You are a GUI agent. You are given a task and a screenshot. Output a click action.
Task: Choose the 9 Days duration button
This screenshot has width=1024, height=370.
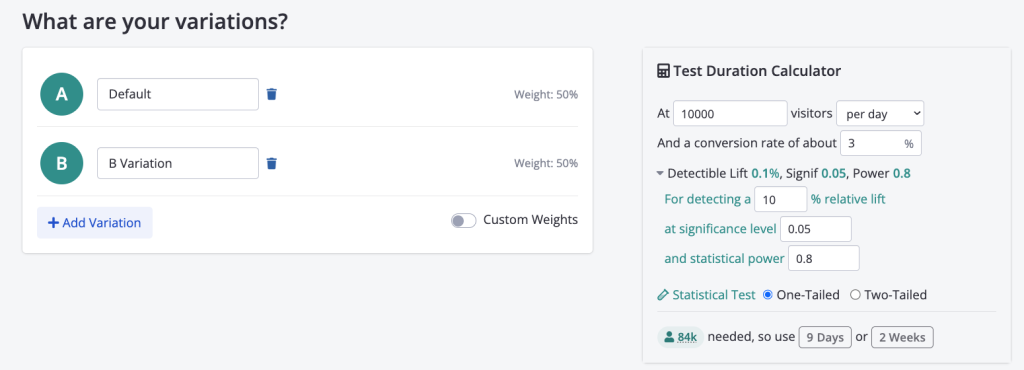click(x=825, y=338)
